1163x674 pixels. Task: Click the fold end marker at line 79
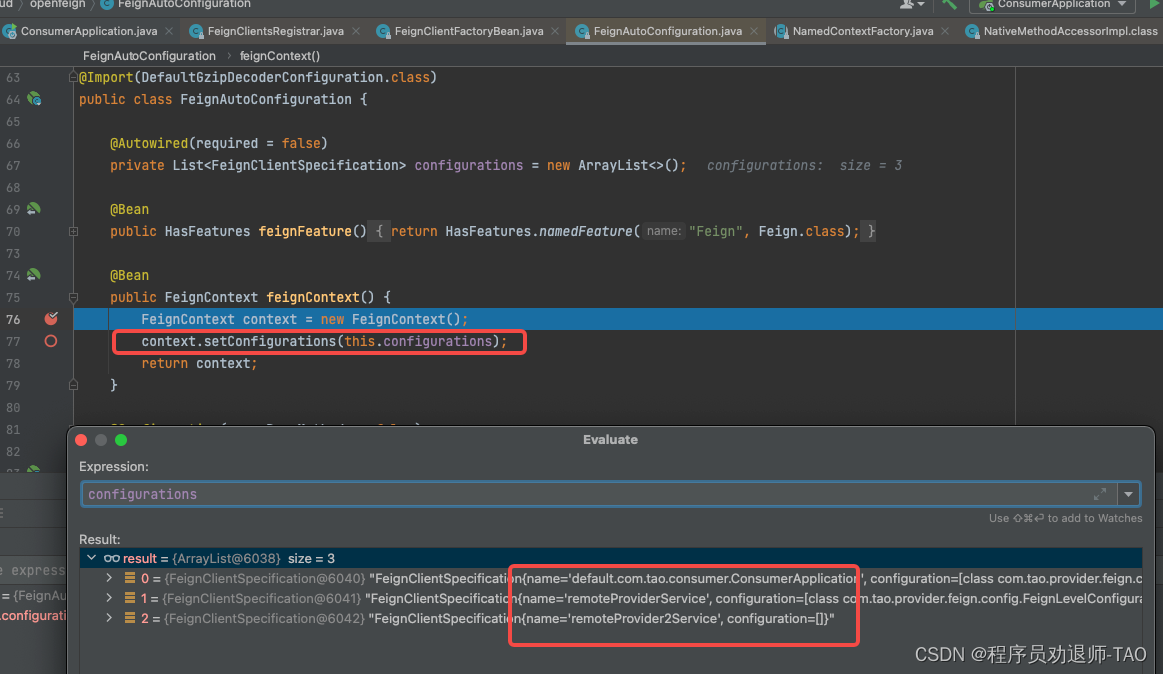click(x=73, y=385)
